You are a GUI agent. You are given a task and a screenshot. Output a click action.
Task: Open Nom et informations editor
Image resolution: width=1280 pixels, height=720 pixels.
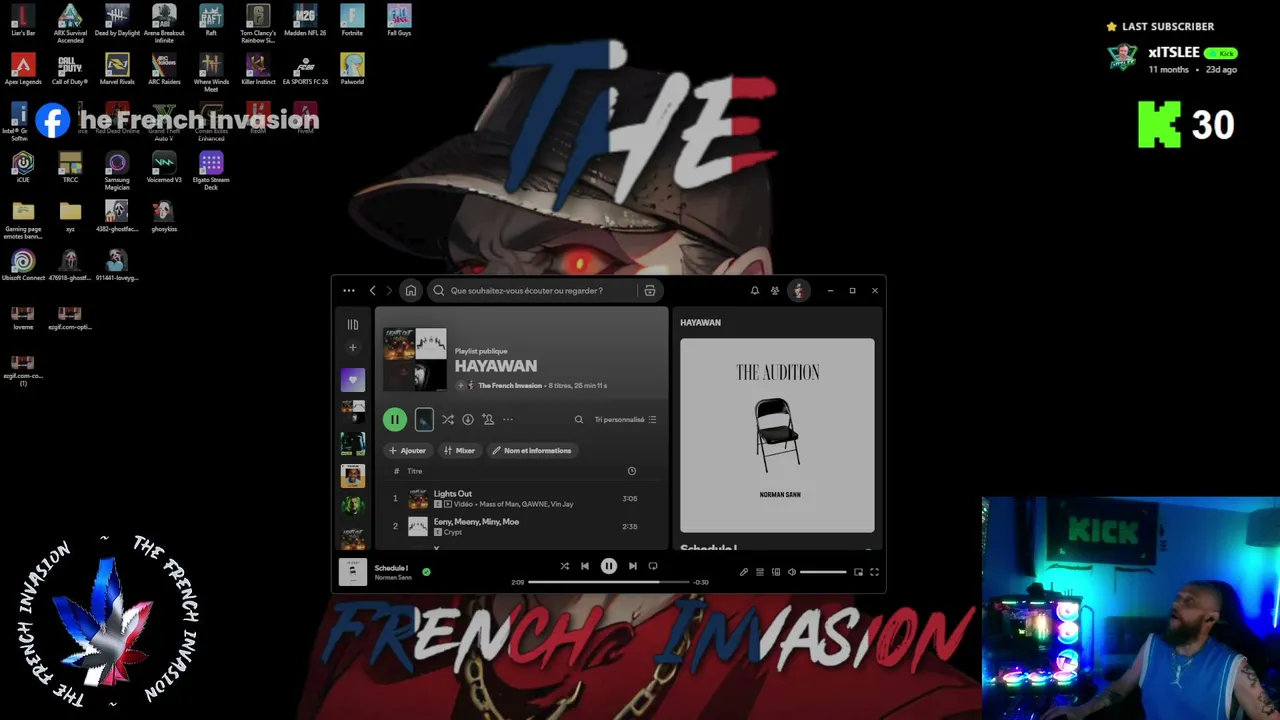(531, 451)
